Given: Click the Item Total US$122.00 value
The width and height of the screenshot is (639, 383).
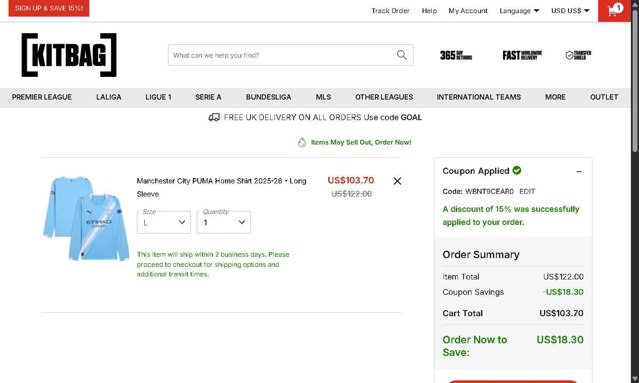Looking at the screenshot, I should pos(563,277).
